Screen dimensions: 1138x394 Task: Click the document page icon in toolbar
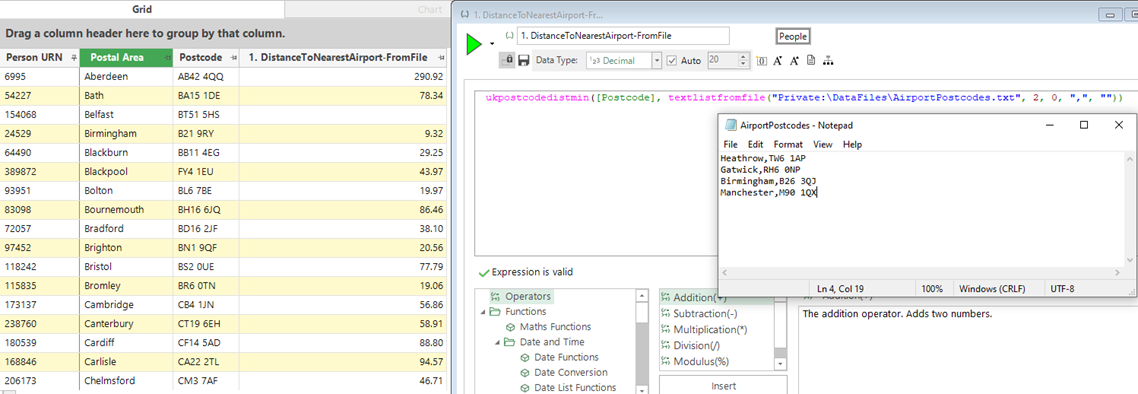tap(811, 61)
